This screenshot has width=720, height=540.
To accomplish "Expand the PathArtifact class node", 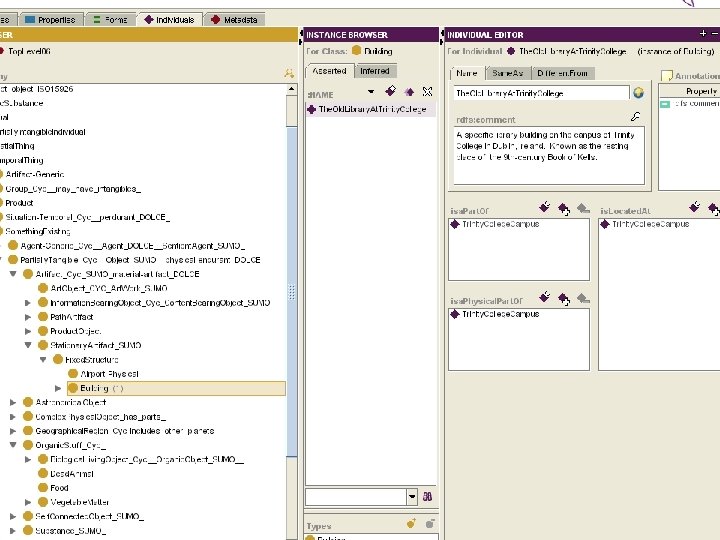I will pos(28,317).
